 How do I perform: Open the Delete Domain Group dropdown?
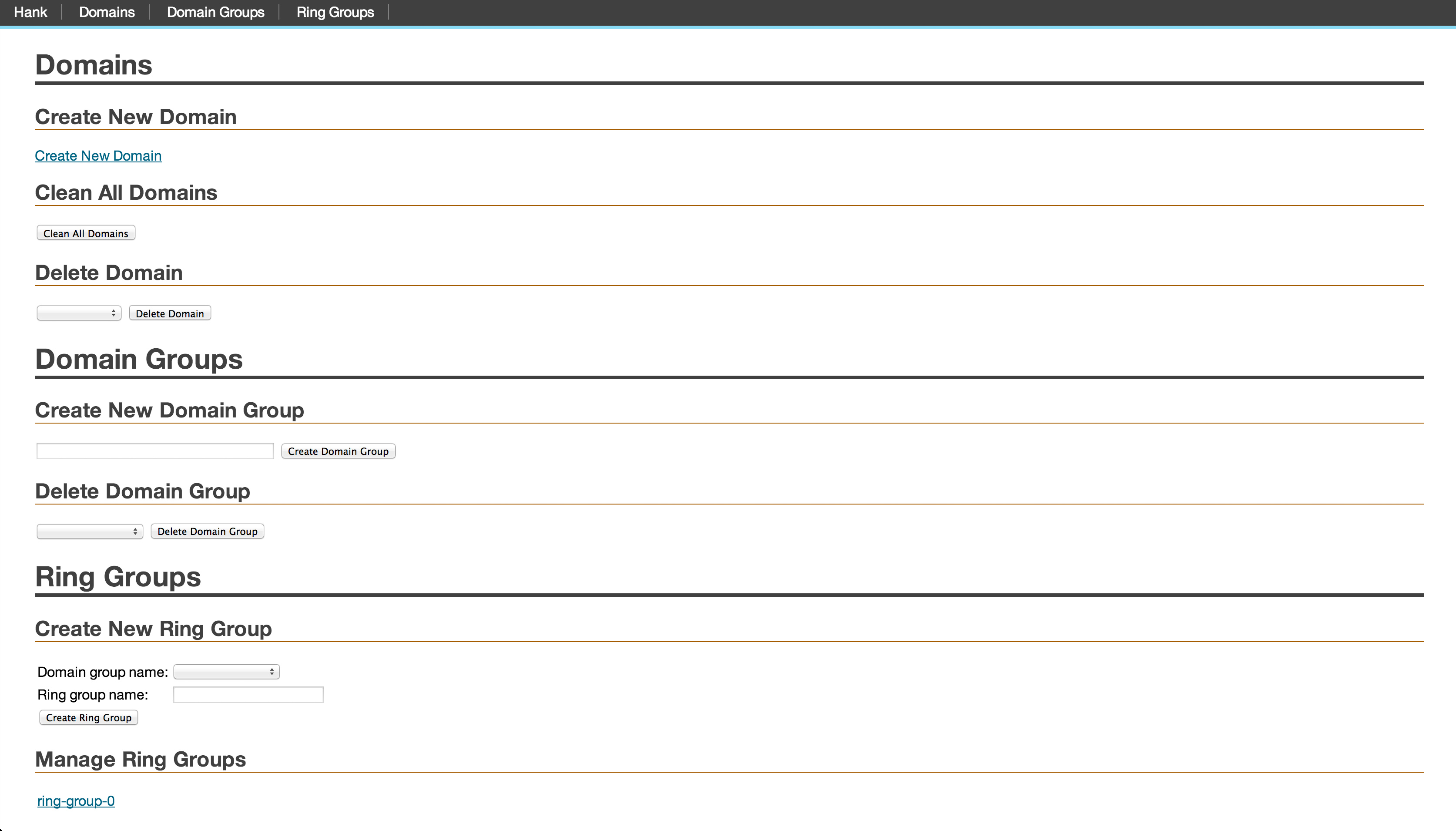pyautogui.click(x=89, y=530)
